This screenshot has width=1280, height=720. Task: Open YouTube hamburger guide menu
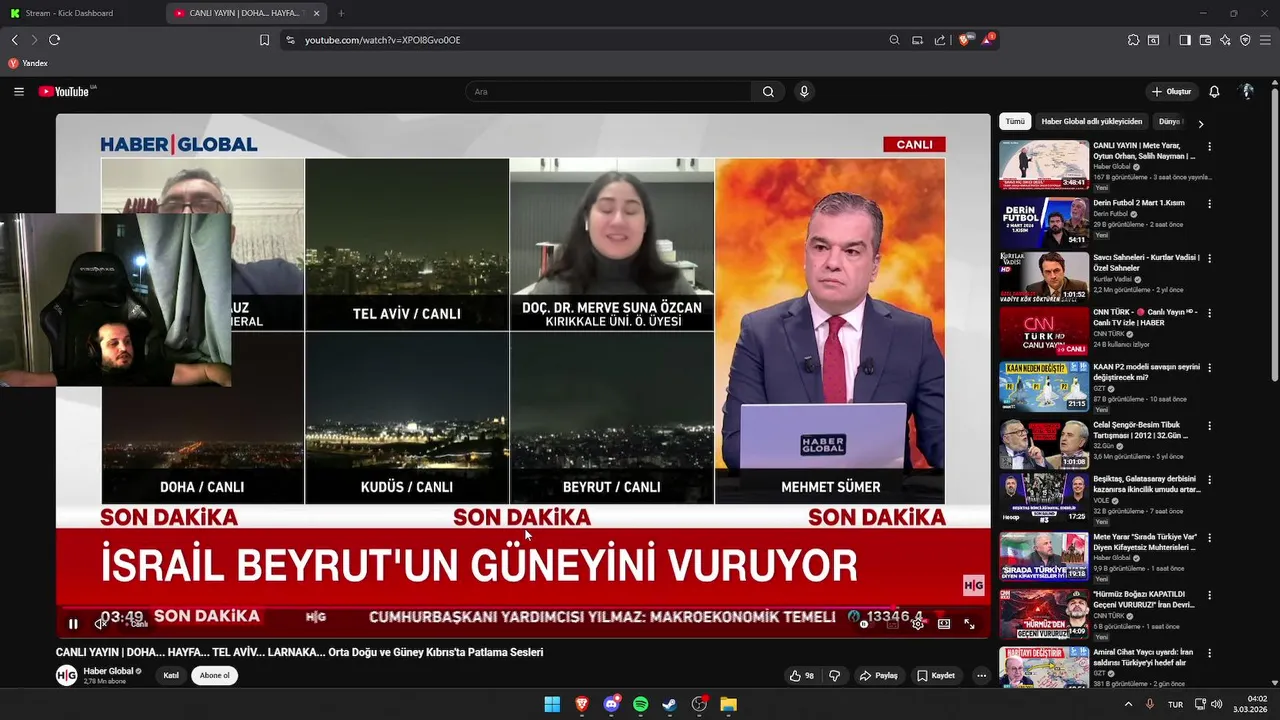[x=19, y=91]
